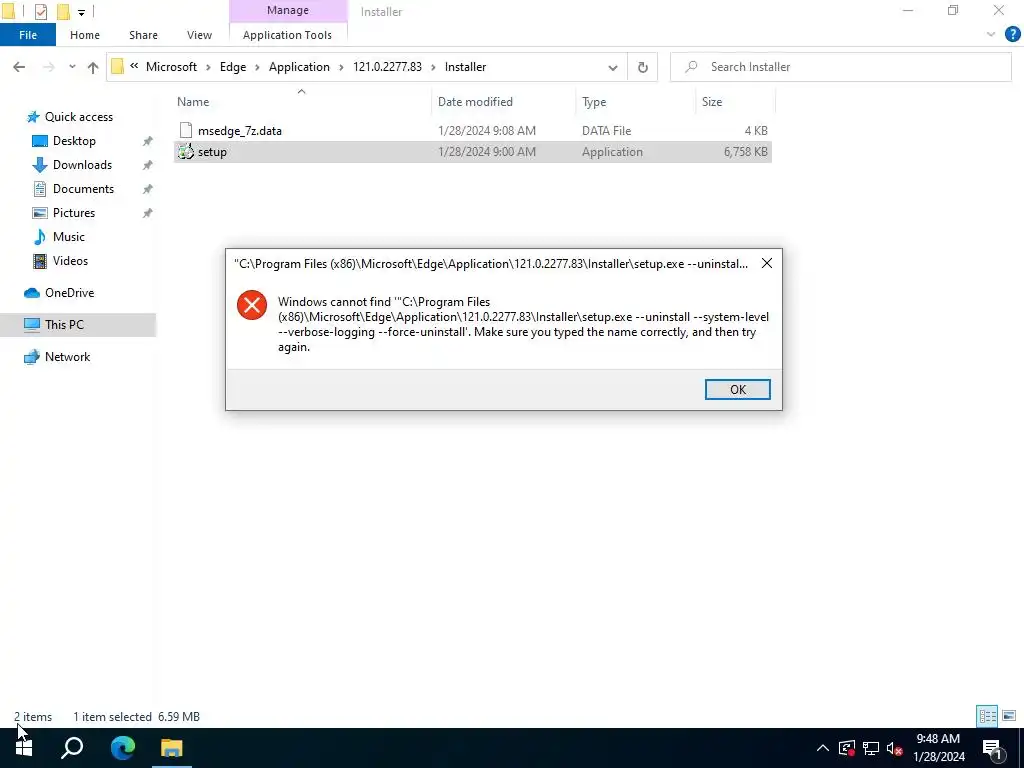Open recent locations dropdown arrow
The width and height of the screenshot is (1024, 768).
click(x=72, y=67)
